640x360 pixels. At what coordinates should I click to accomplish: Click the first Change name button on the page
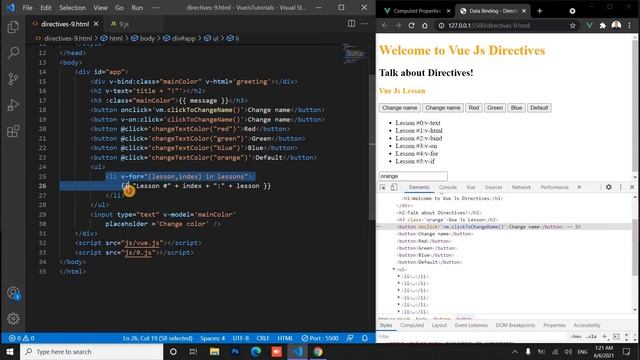pyautogui.click(x=400, y=108)
